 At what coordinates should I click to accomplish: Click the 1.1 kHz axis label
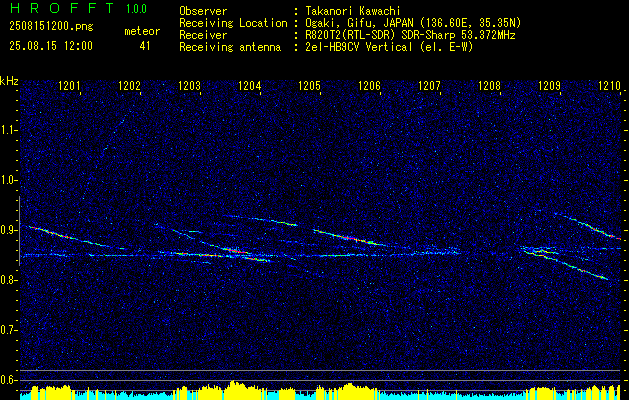coord(8,130)
